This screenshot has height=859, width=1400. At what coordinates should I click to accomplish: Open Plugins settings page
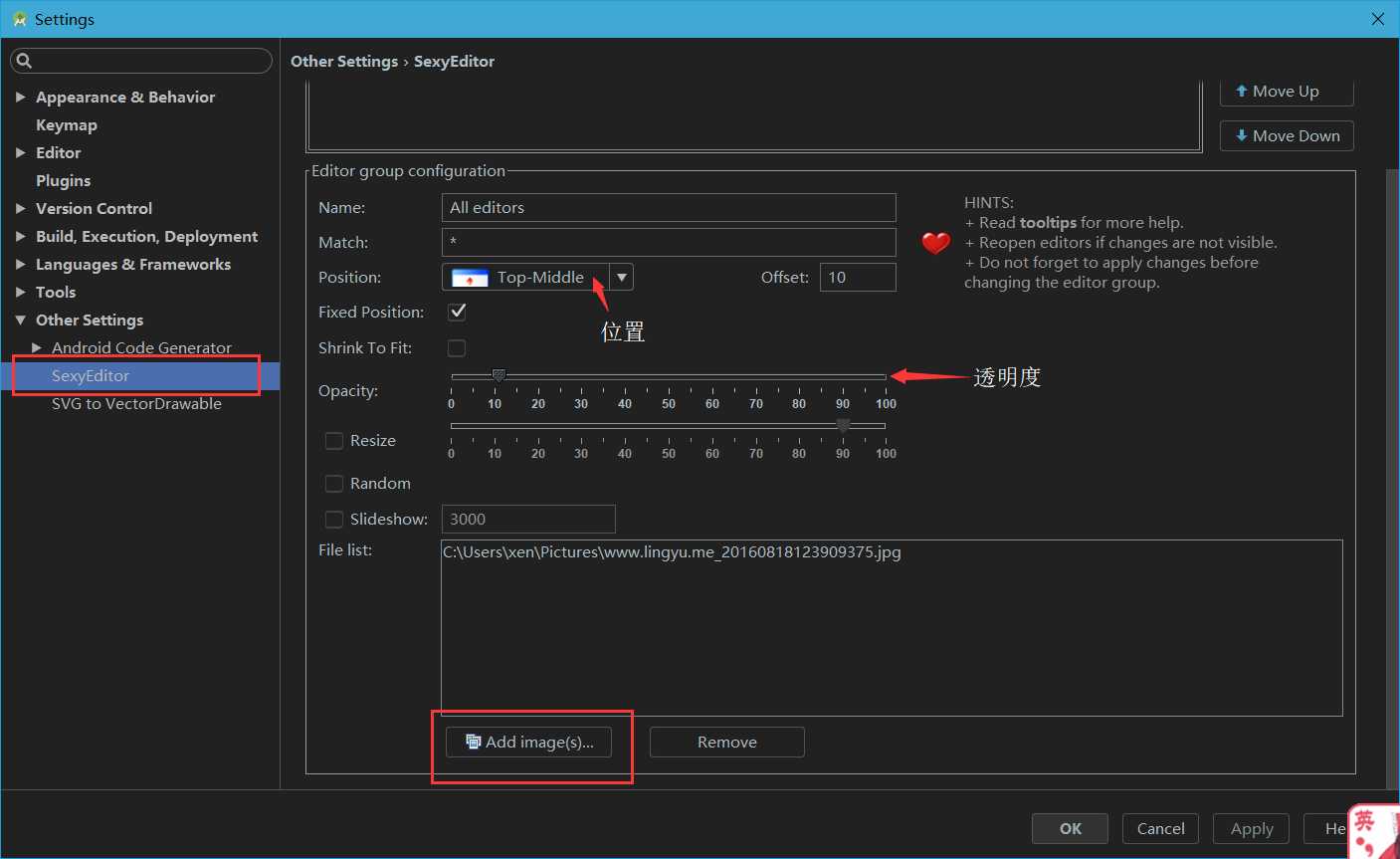click(64, 180)
